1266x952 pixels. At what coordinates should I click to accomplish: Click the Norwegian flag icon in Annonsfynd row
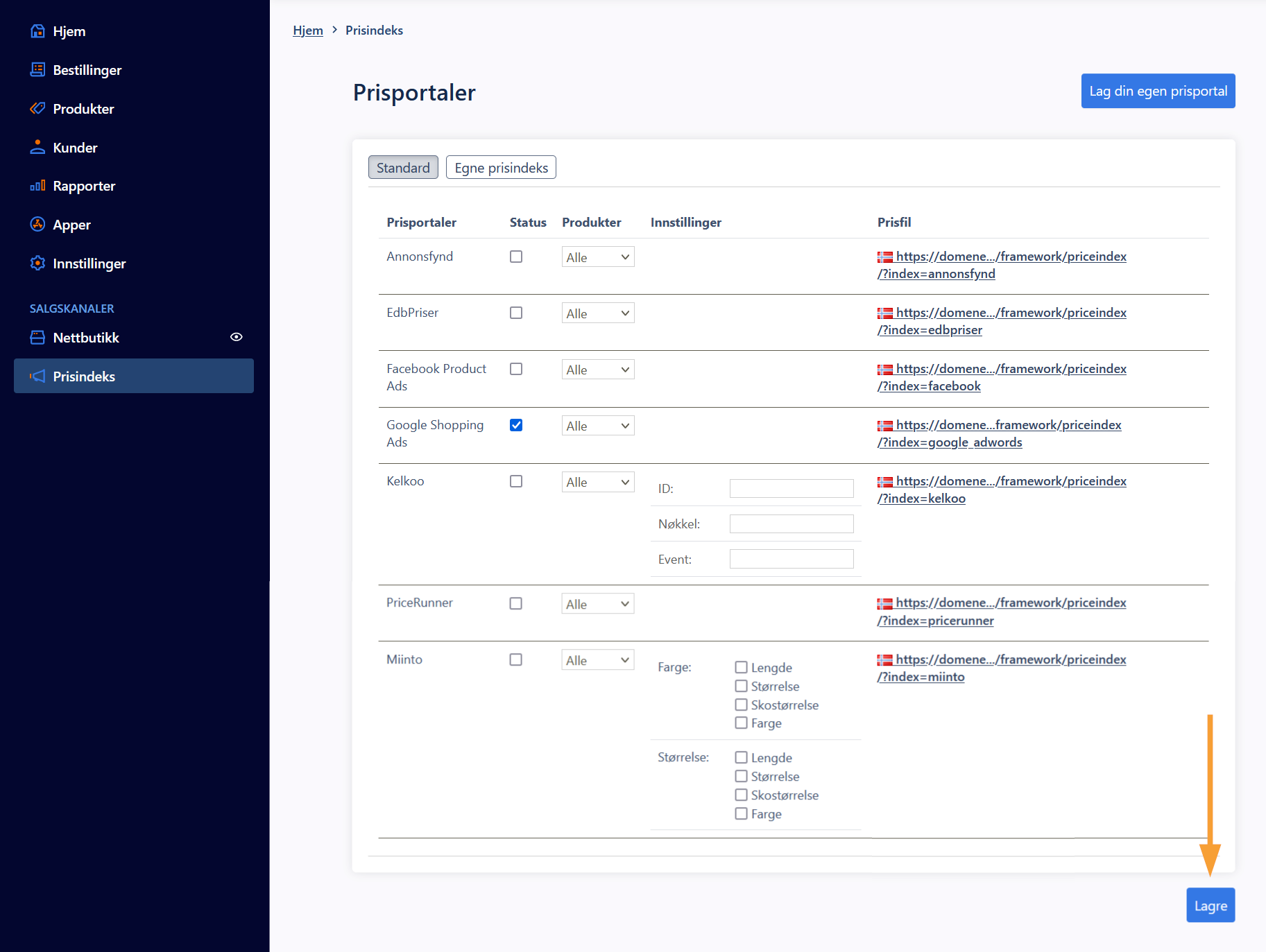coord(884,257)
